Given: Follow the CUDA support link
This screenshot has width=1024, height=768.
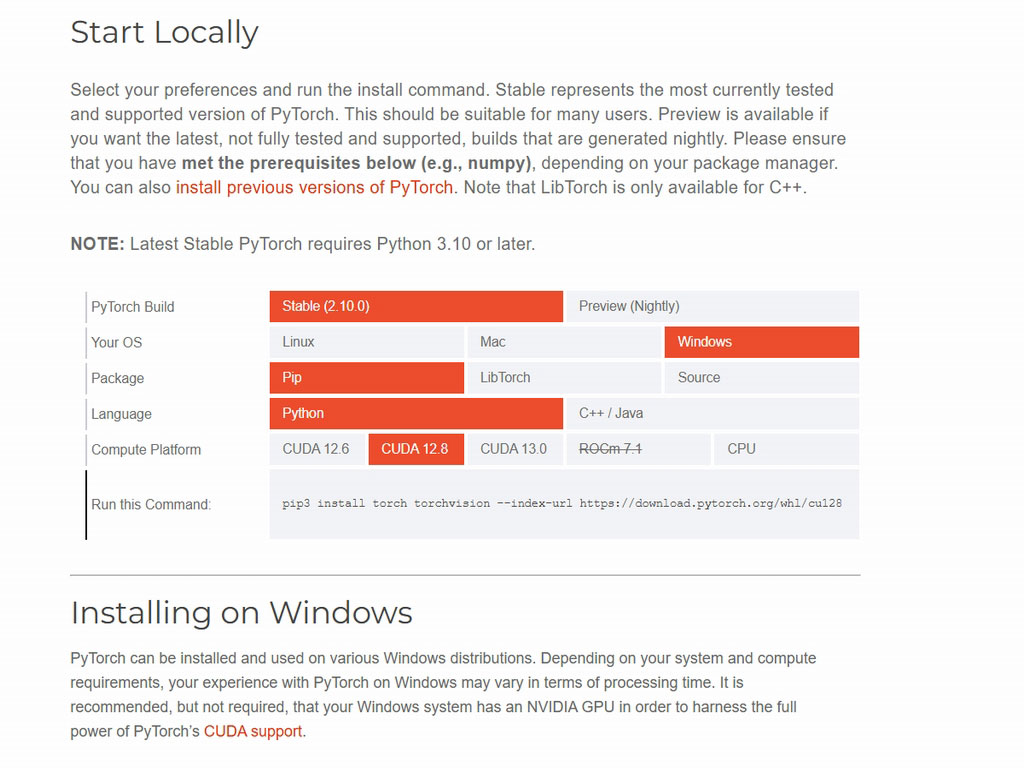Looking at the screenshot, I should pos(253,731).
